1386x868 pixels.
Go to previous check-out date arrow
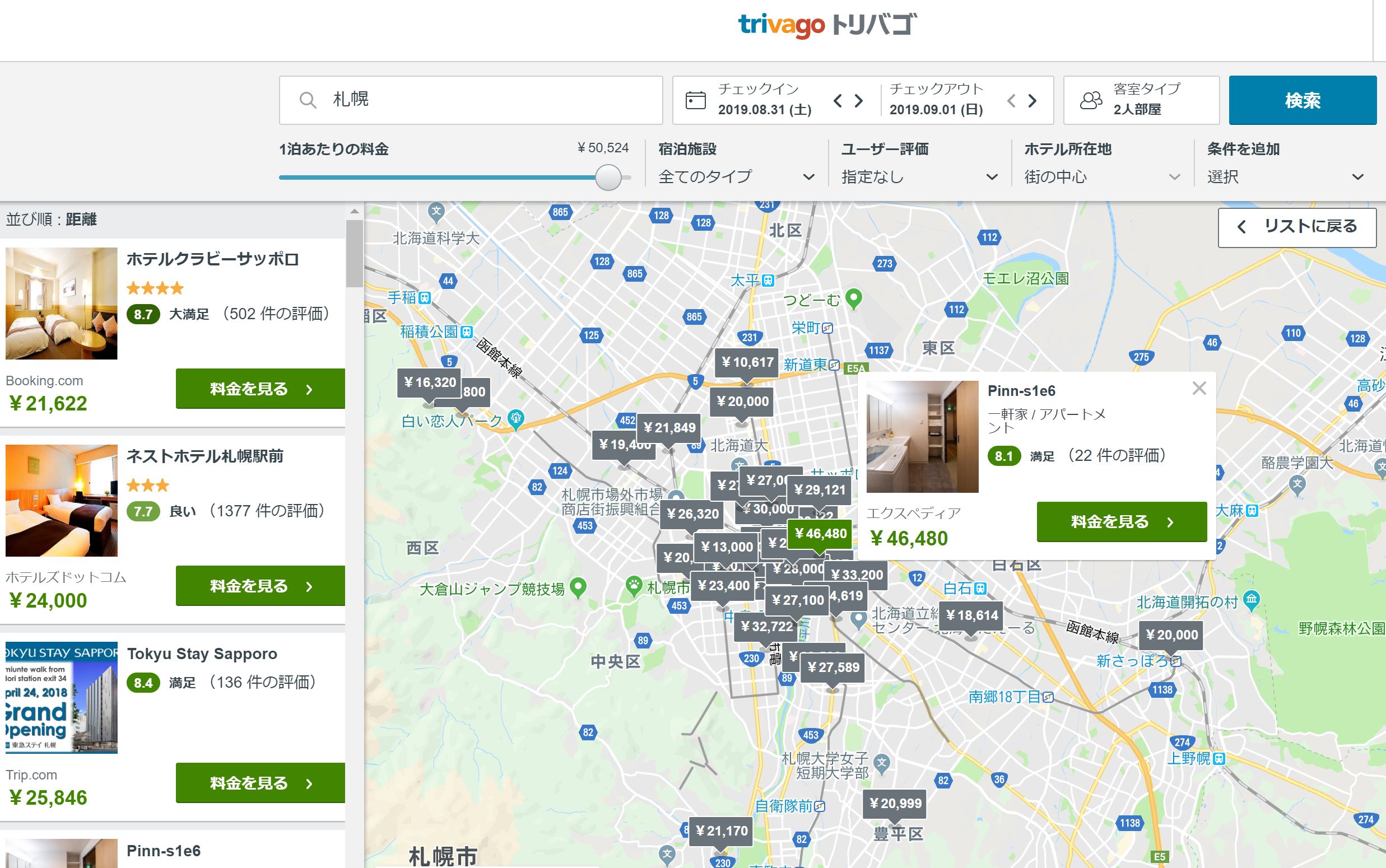[1012, 101]
